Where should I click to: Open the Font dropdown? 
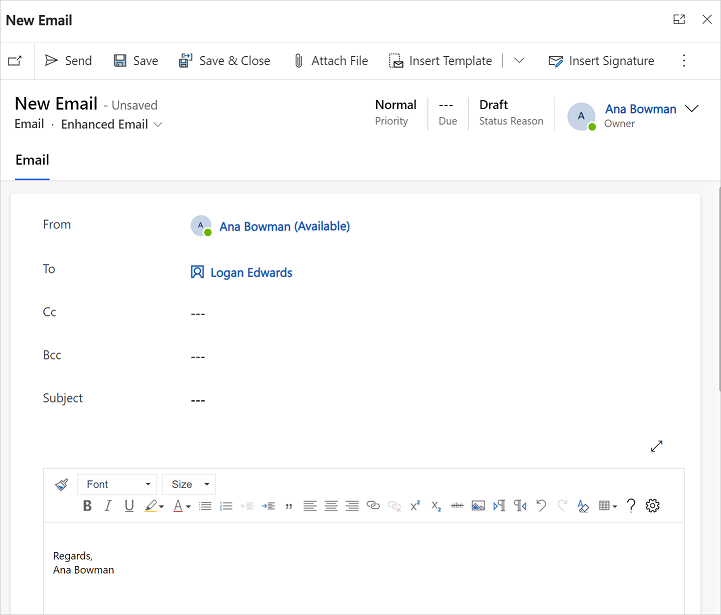(x=117, y=484)
